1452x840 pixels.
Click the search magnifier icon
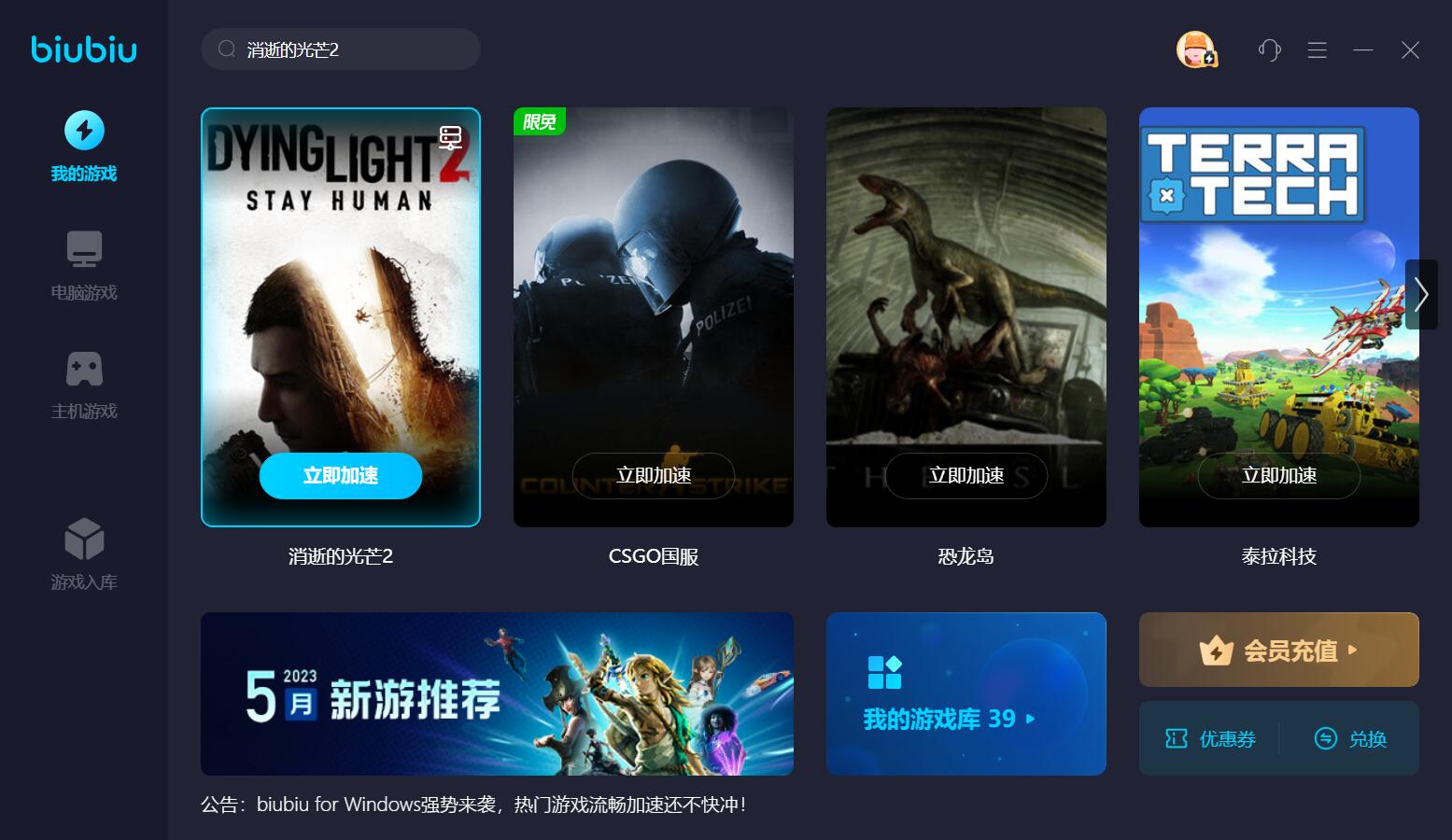(x=227, y=49)
